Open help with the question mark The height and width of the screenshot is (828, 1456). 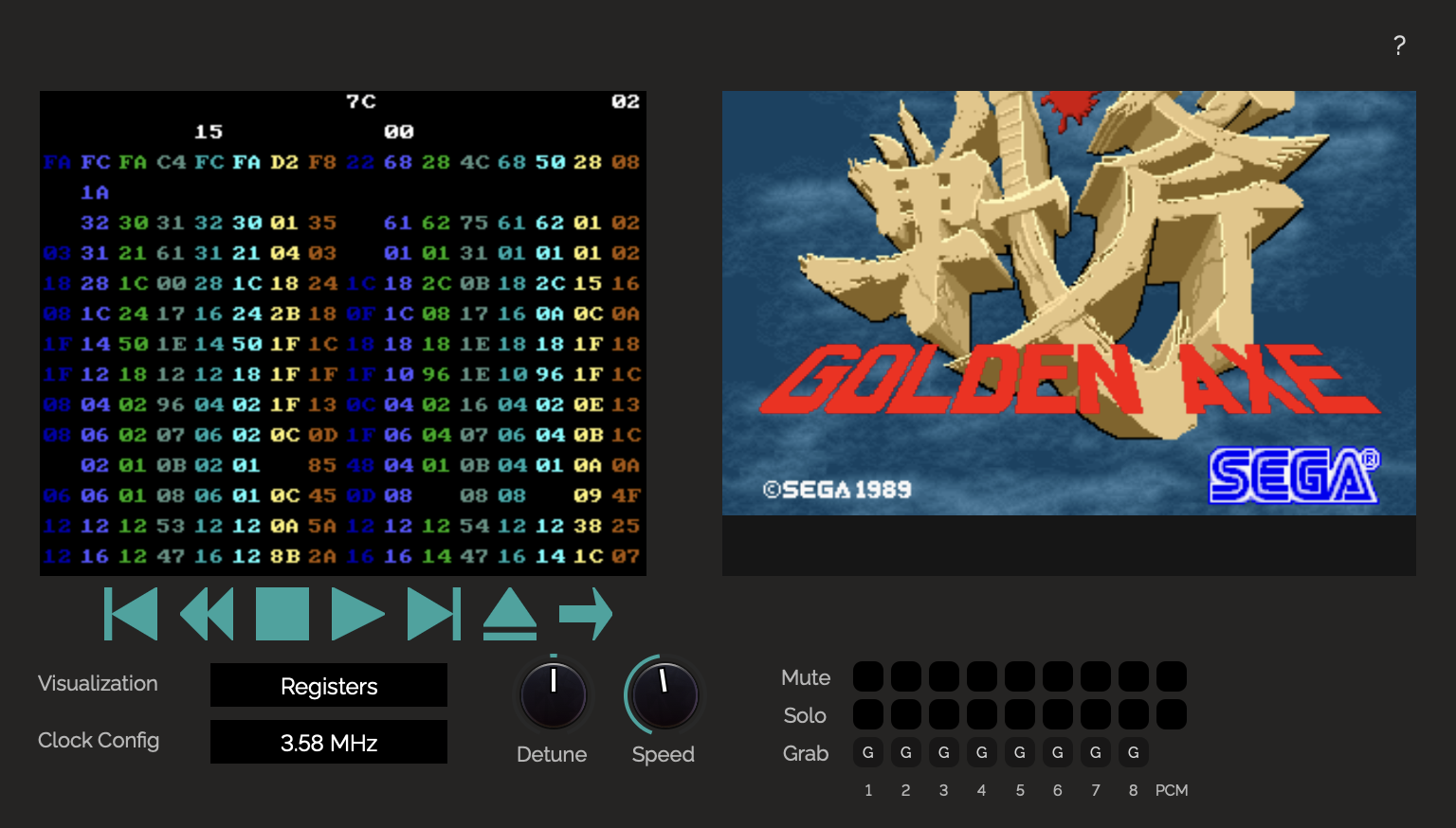(1399, 45)
